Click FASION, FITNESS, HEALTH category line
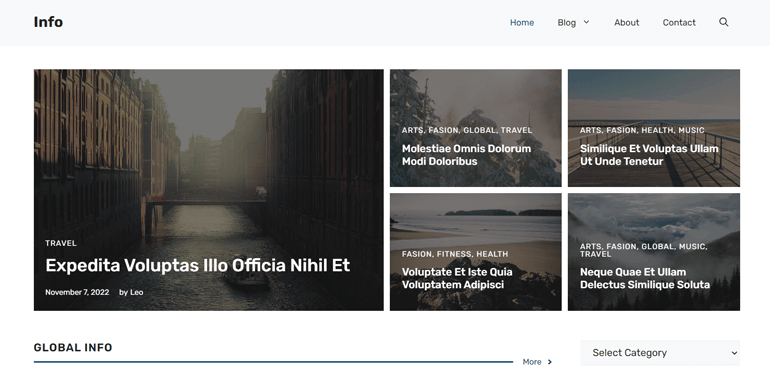 point(455,254)
